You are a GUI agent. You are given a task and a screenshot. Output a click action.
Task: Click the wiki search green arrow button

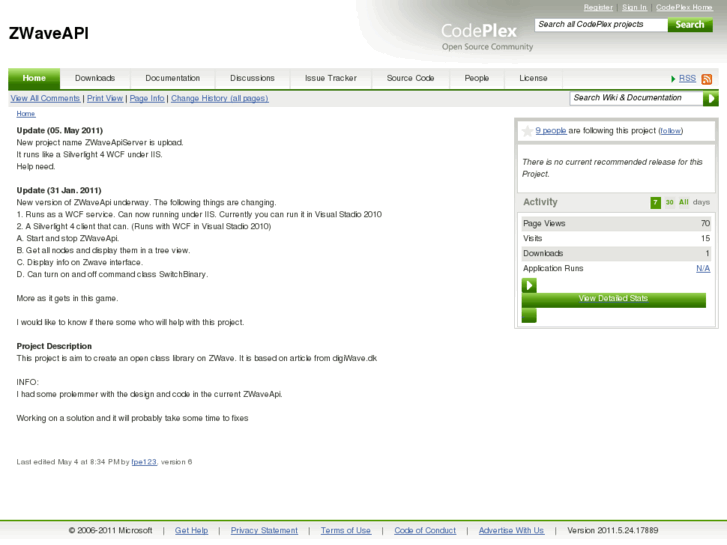tap(710, 98)
